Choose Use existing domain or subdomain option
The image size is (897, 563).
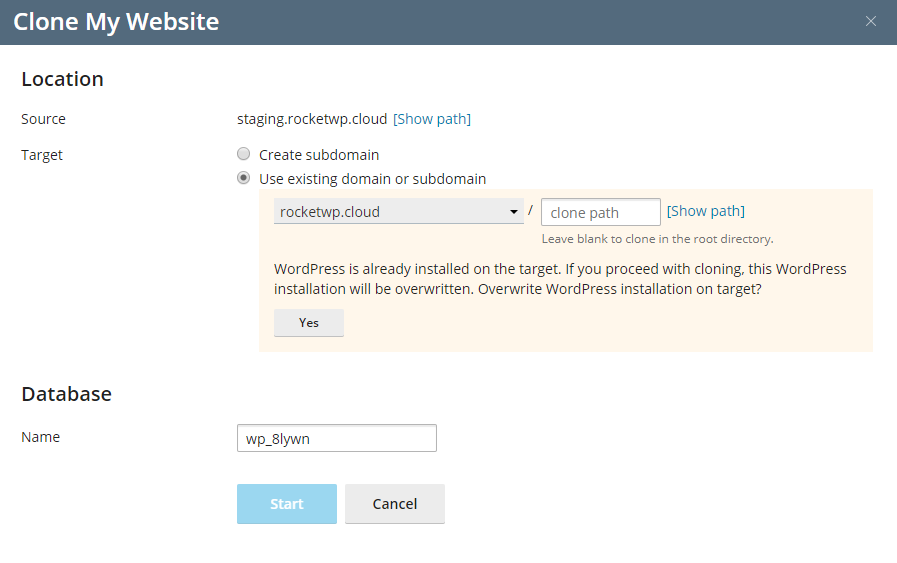tap(243, 179)
